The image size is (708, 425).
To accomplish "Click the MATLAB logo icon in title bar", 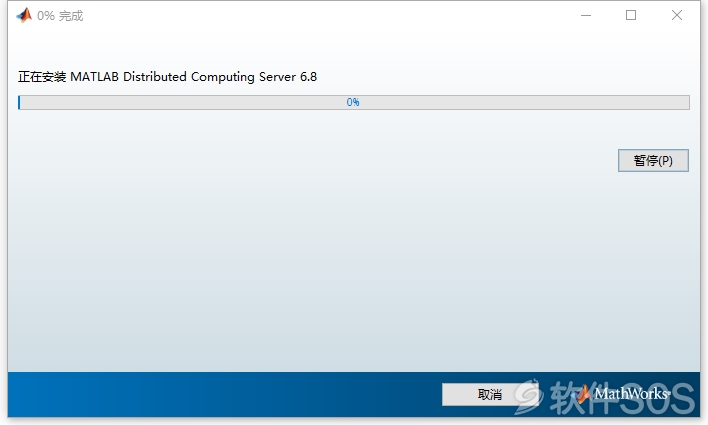I will [24, 15].
